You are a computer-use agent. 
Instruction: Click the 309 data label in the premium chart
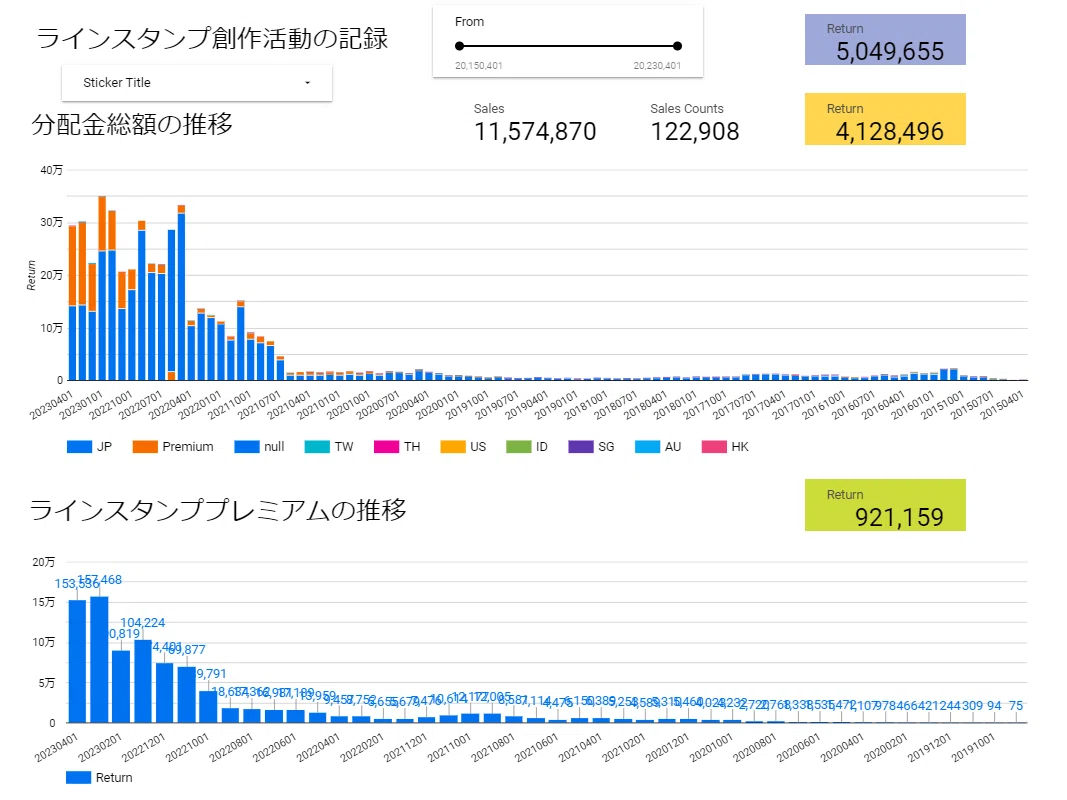coord(972,706)
